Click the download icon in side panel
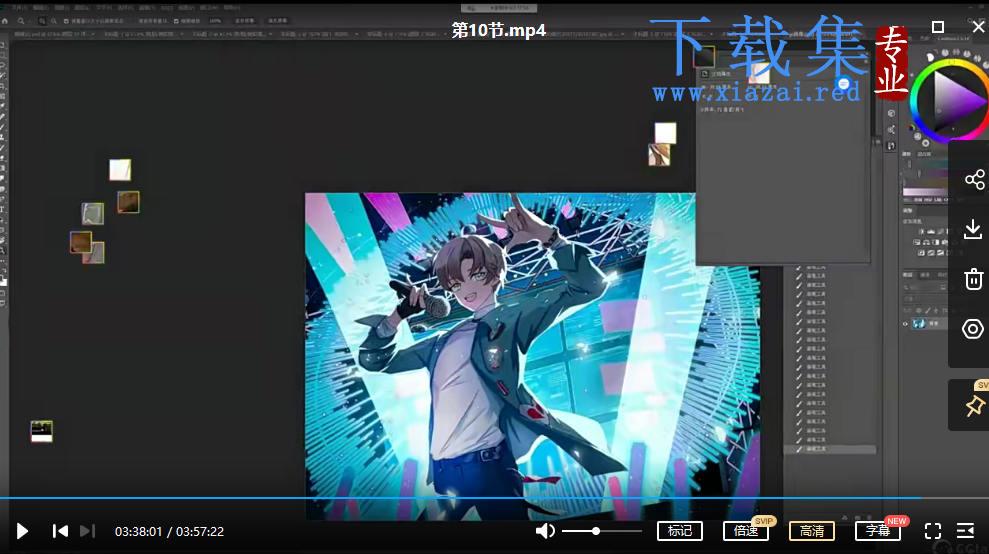The image size is (989, 554). (973, 229)
